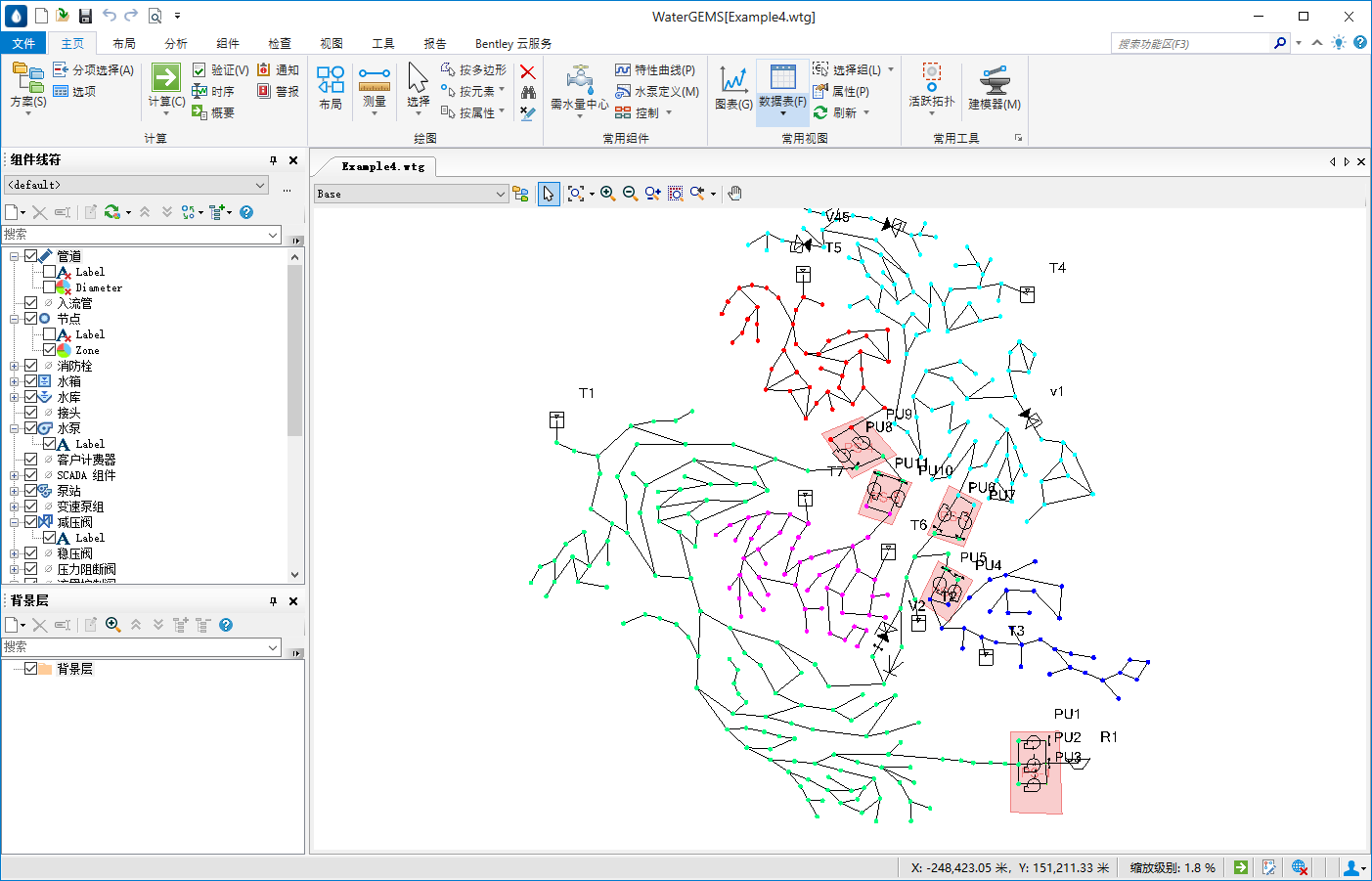Click the 概要 summary button

coord(213,113)
